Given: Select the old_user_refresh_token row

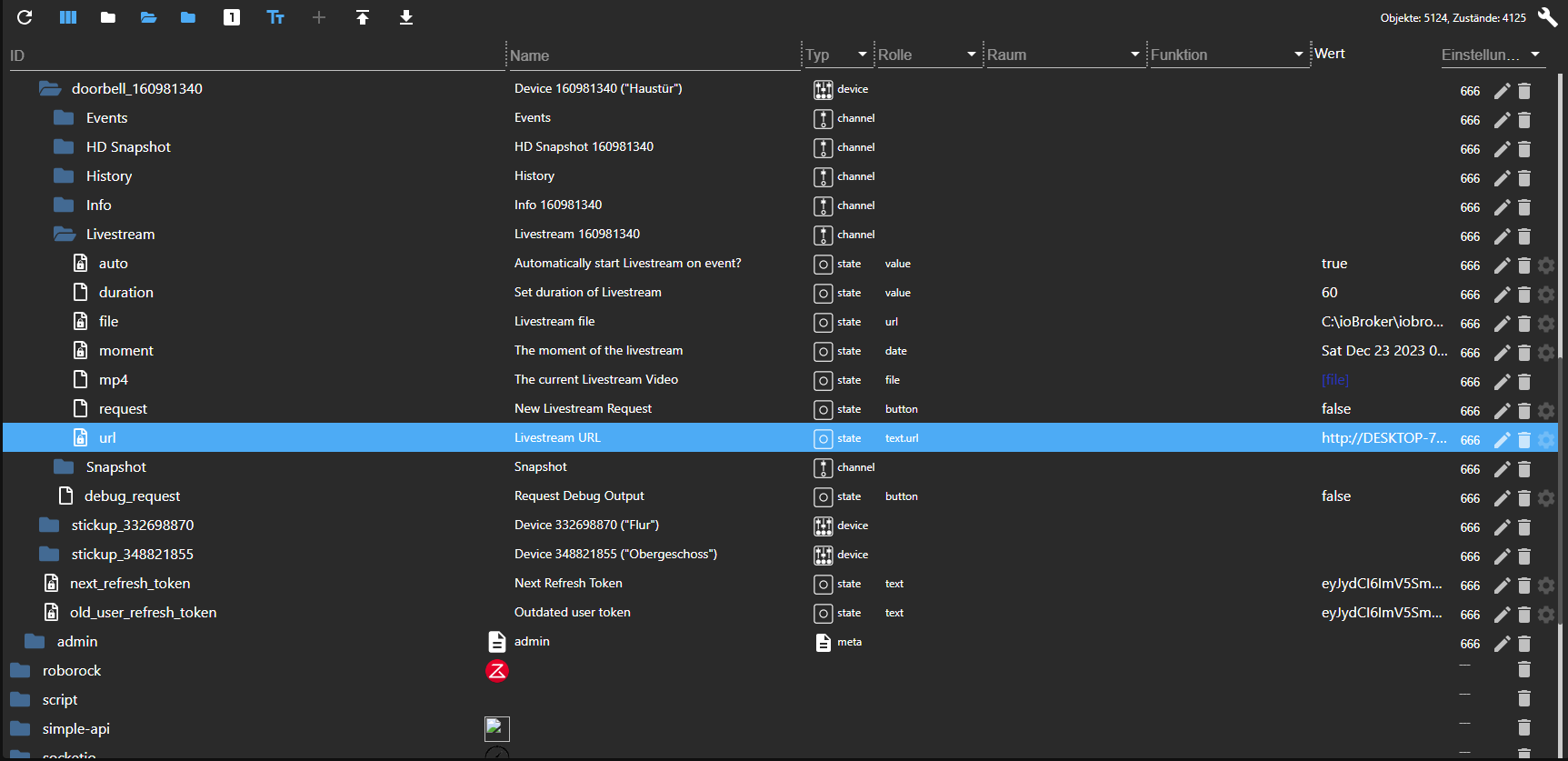Looking at the screenshot, I should [782, 613].
